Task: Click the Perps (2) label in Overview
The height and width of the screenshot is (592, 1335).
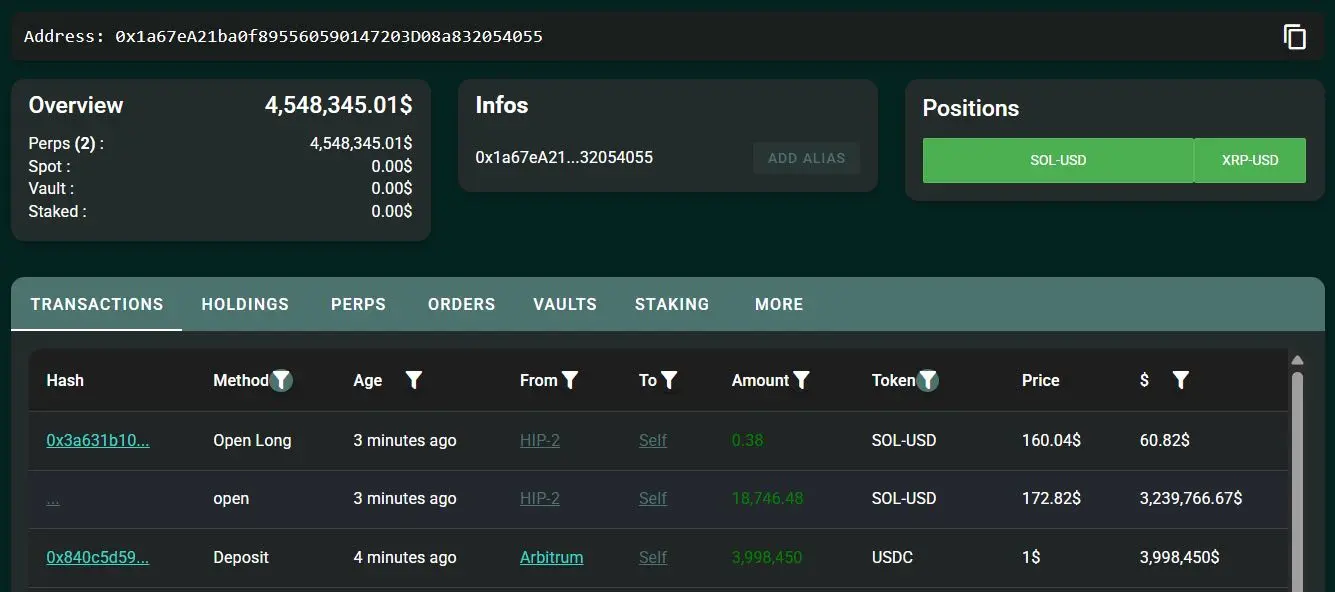Action: point(66,144)
